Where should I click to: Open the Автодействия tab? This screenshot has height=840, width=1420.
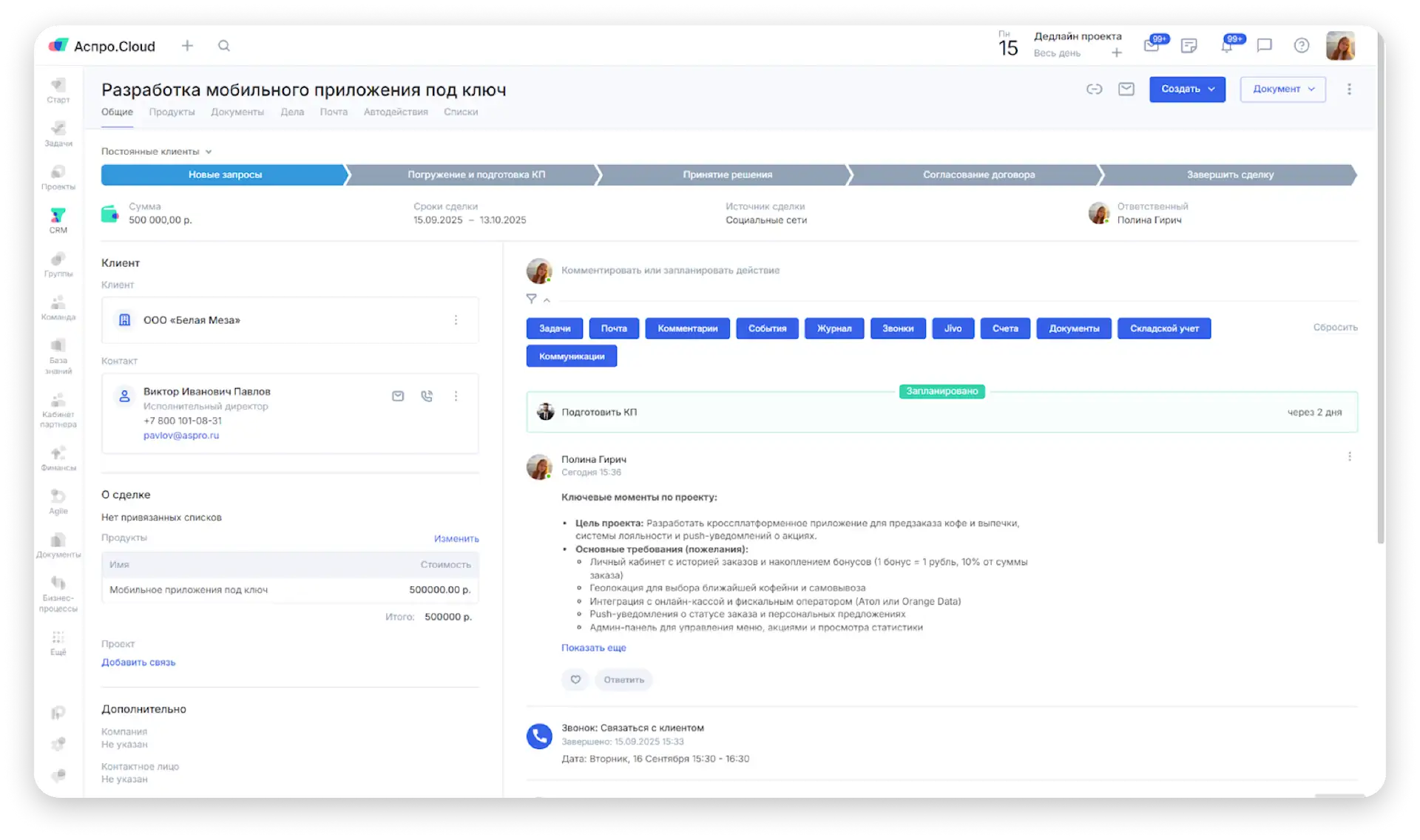pos(396,112)
